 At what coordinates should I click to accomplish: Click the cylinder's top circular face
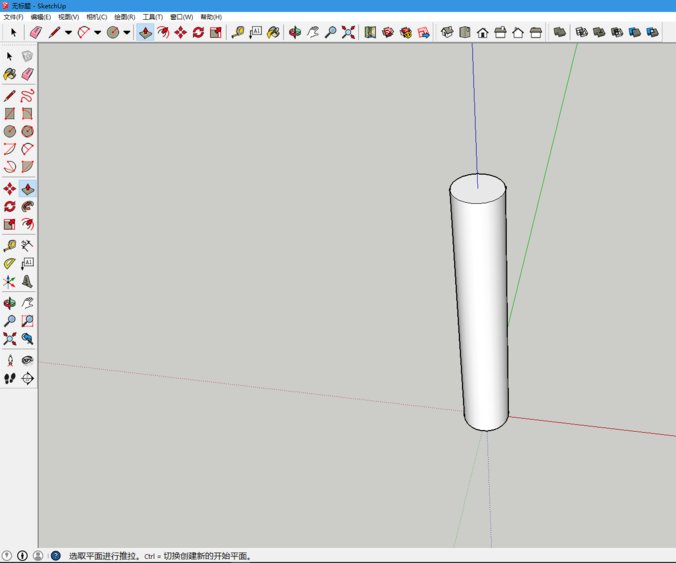[x=477, y=189]
